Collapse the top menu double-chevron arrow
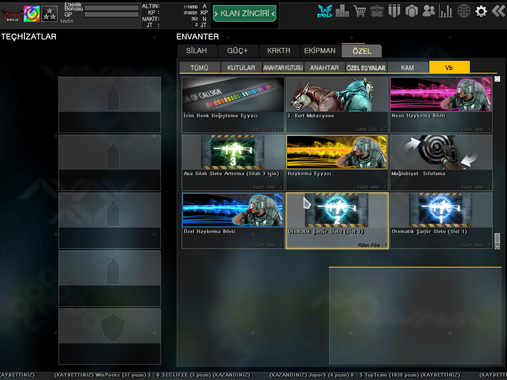 (499, 11)
